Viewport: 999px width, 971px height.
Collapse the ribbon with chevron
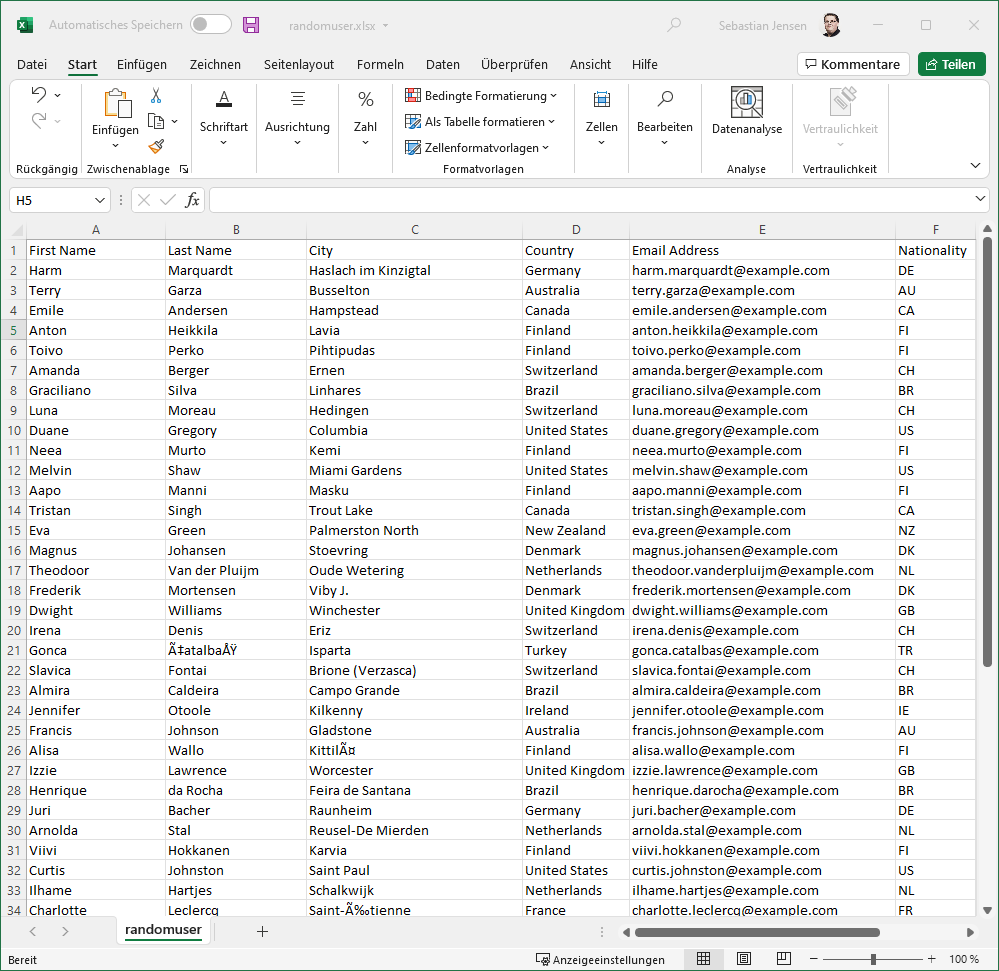click(975, 165)
